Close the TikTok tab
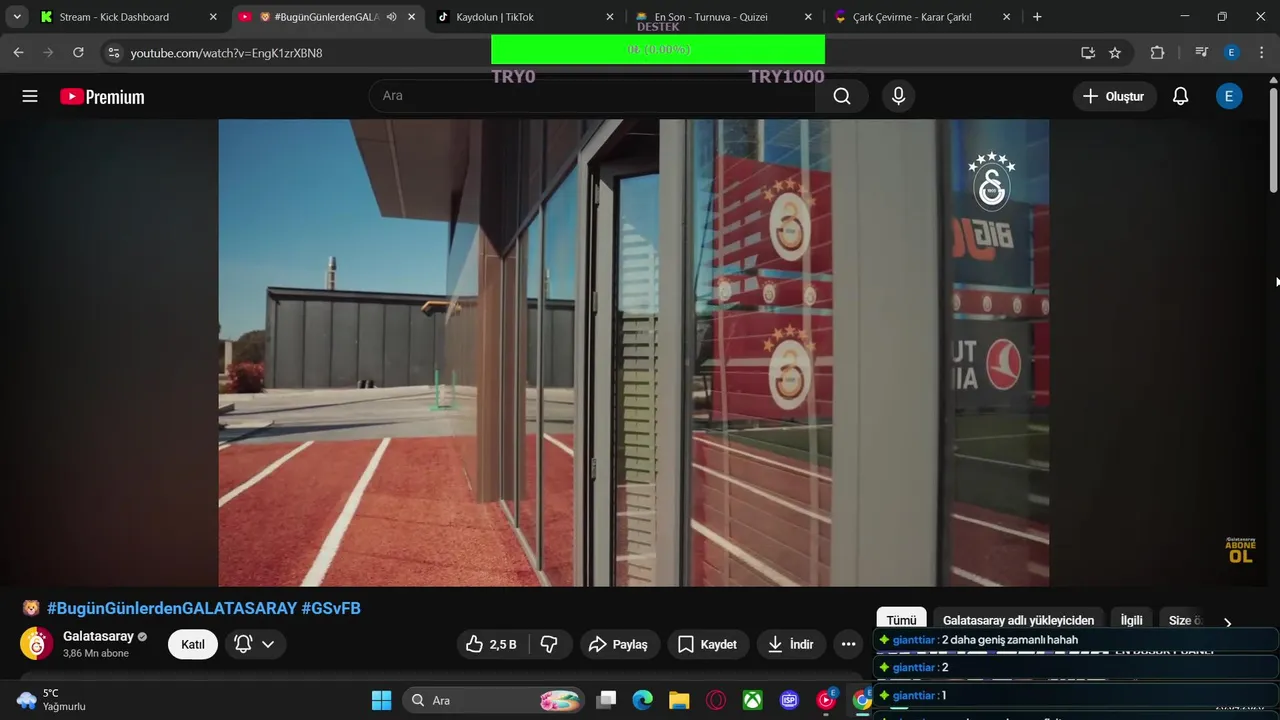1280x720 pixels. [x=609, y=17]
